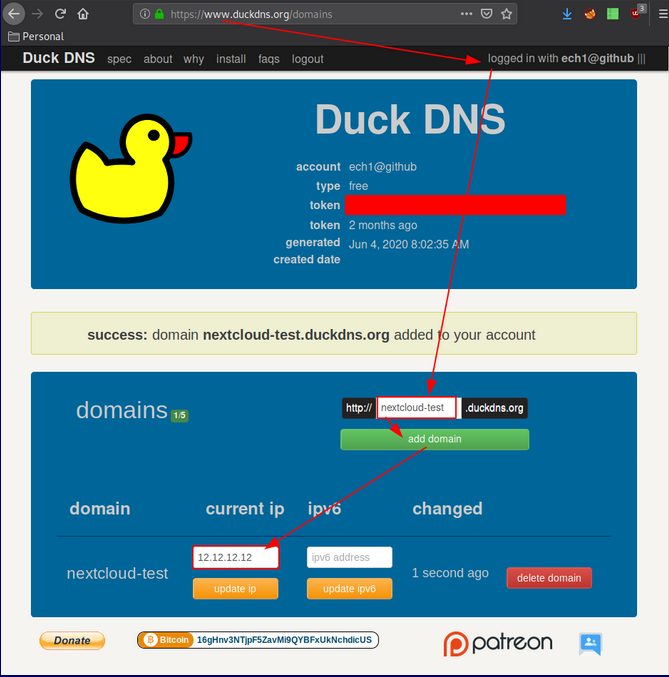669x677 pixels.
Task: Click the "ipv6" column header
Action: [x=324, y=509]
